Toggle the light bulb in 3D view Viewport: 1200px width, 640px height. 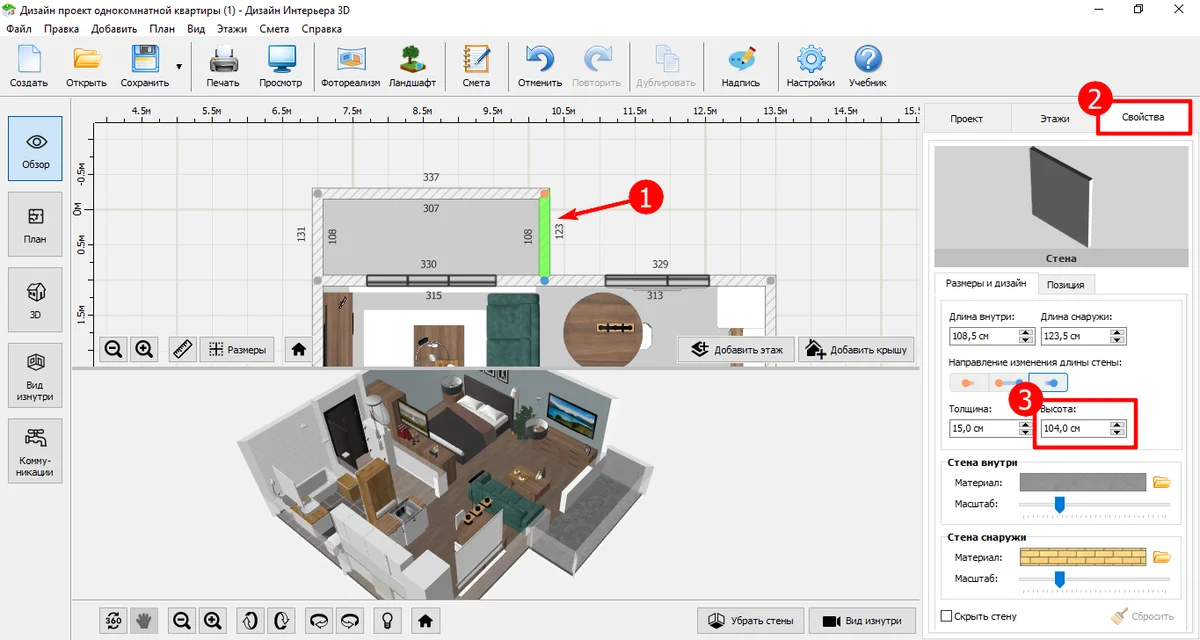click(385, 620)
